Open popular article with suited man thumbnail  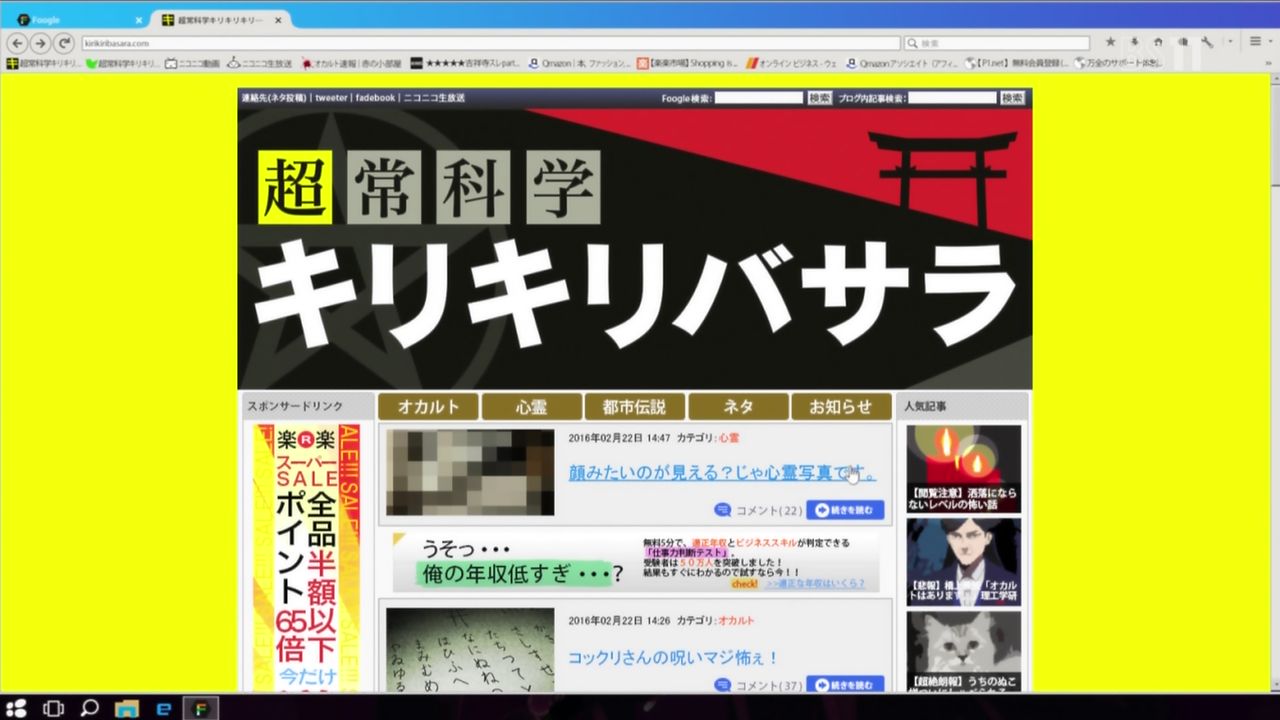pyautogui.click(x=964, y=562)
